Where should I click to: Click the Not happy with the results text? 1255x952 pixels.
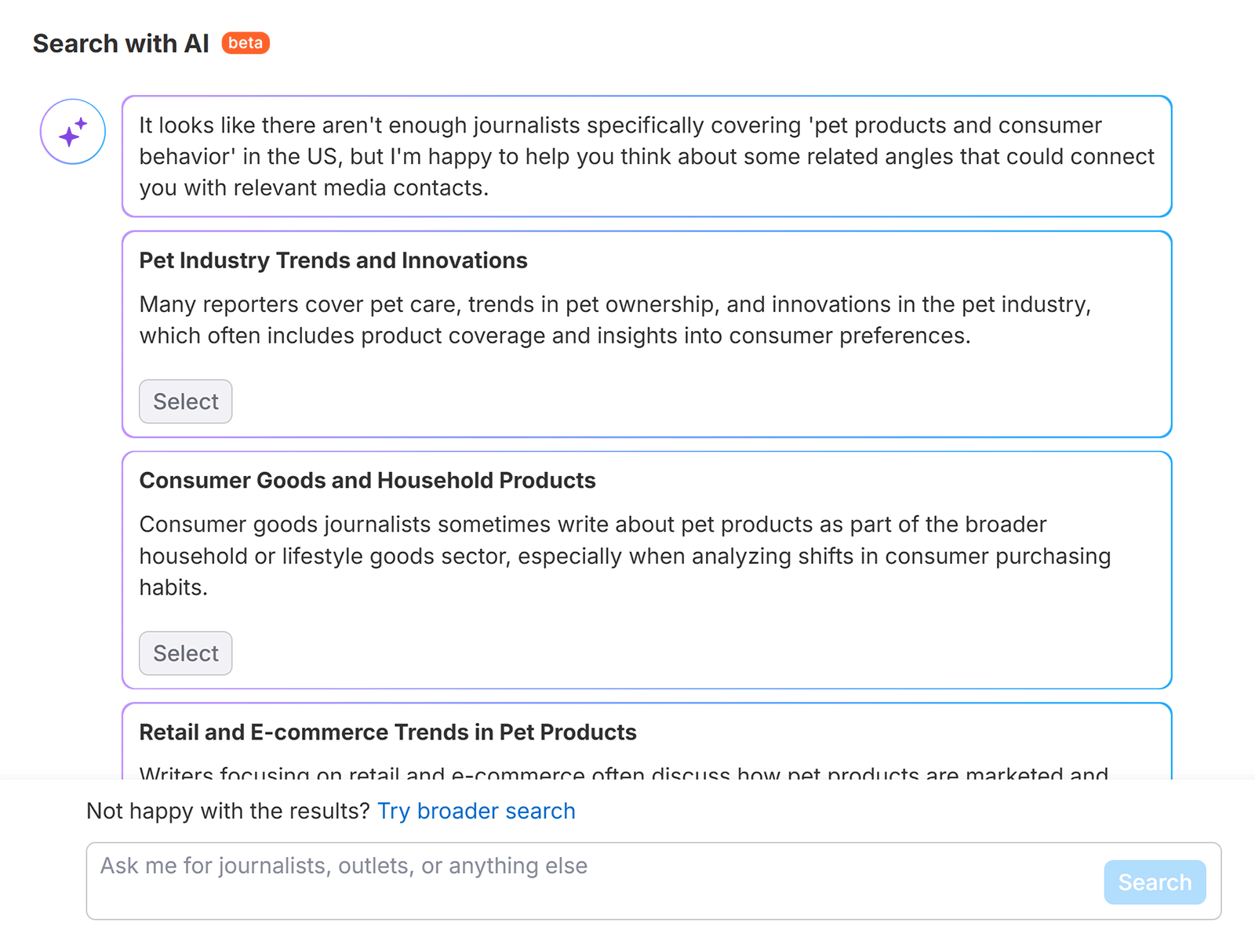(x=227, y=811)
